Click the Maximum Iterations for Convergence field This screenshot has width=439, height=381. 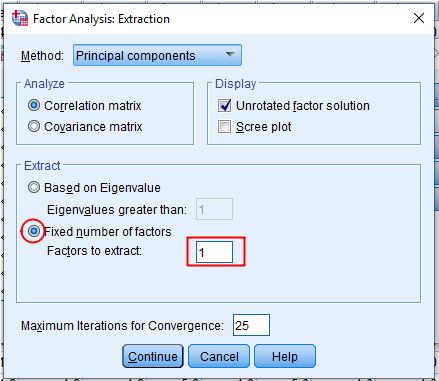coord(251,325)
